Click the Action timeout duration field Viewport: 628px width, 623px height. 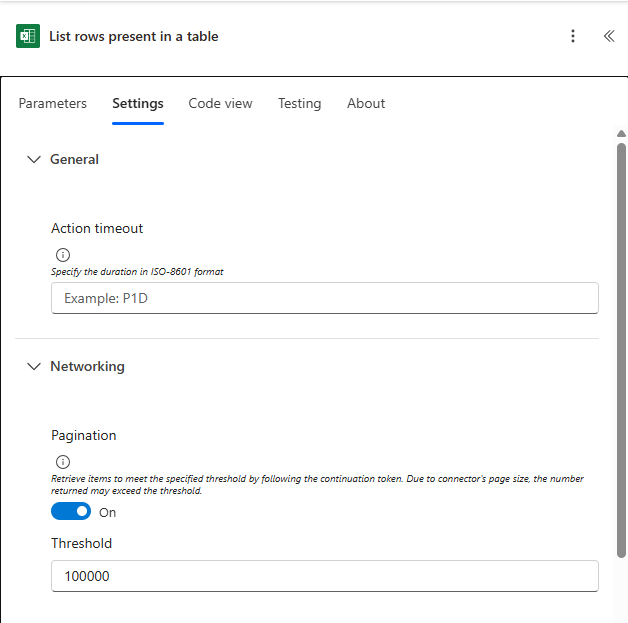click(325, 298)
